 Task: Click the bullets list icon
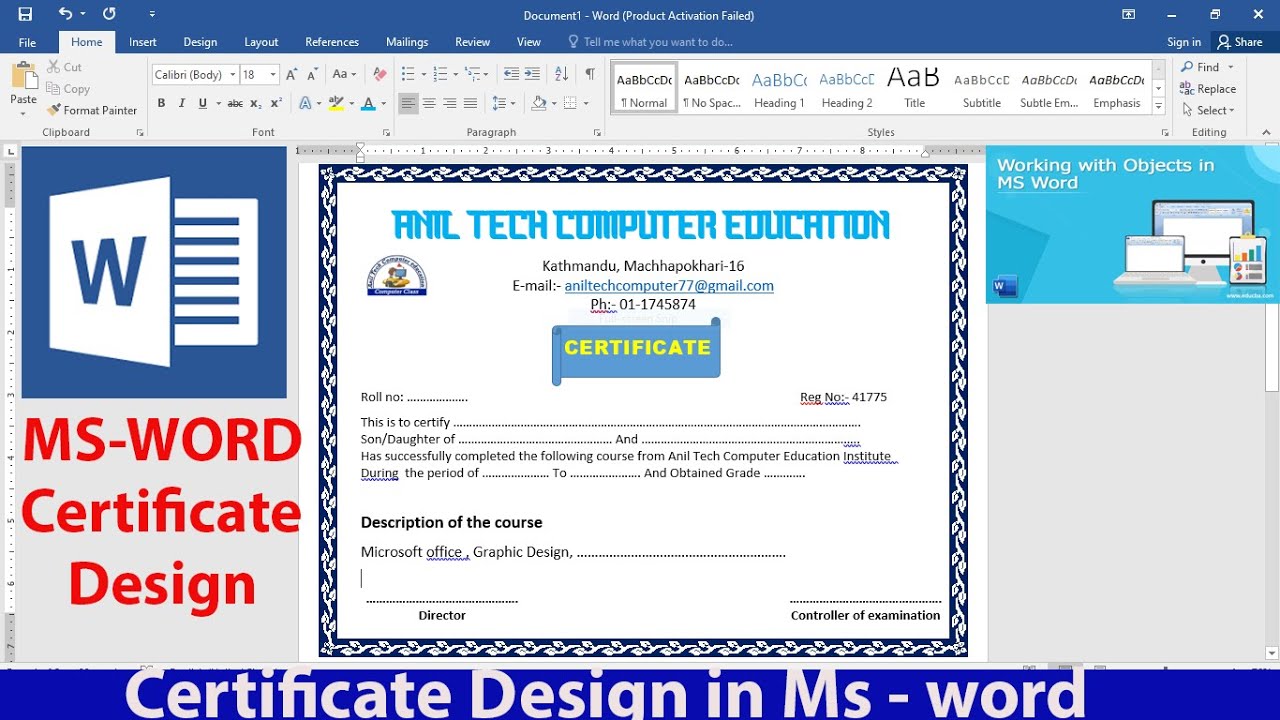(407, 74)
